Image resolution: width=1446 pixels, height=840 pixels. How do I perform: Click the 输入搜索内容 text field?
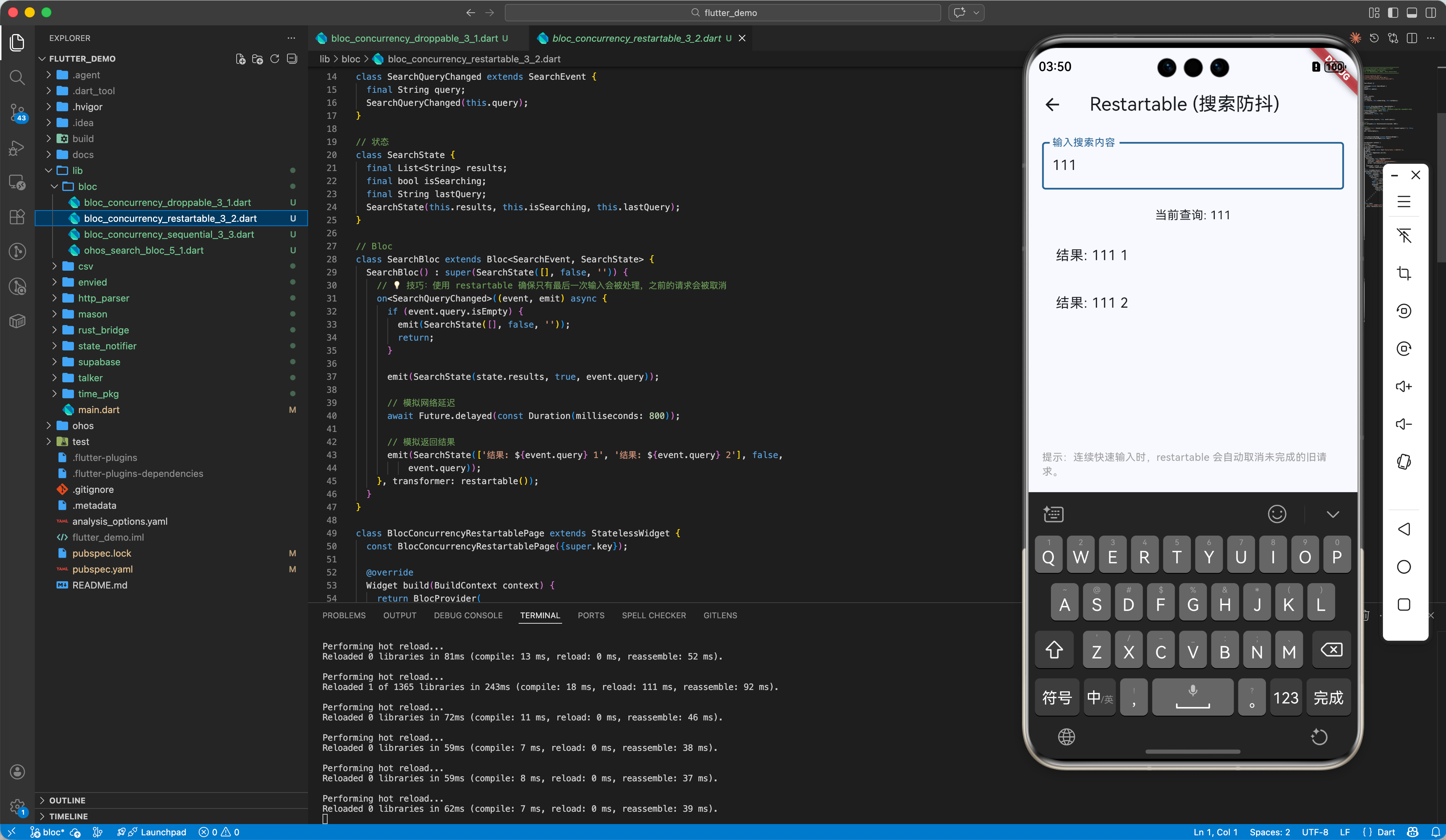(x=1192, y=165)
